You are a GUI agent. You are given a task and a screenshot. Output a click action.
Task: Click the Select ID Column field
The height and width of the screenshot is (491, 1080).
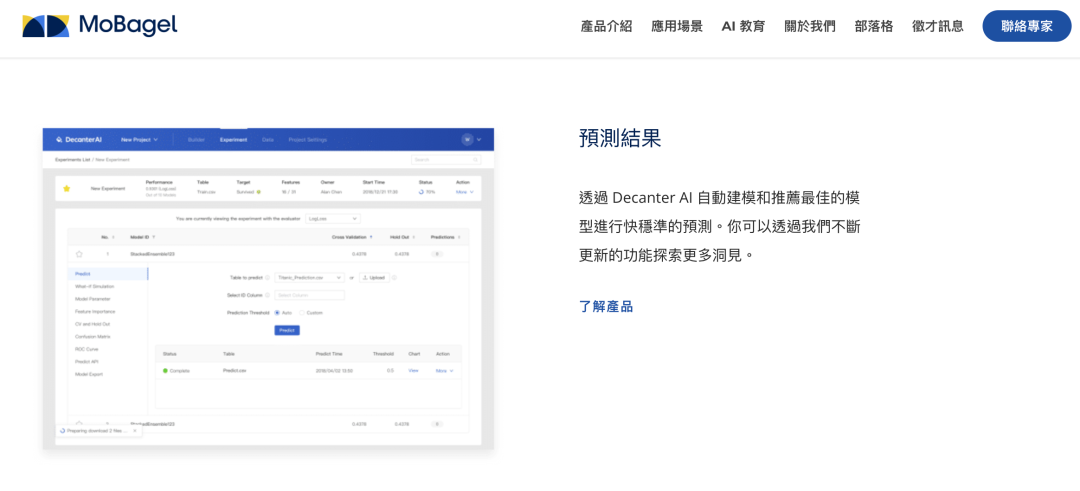[x=309, y=295]
